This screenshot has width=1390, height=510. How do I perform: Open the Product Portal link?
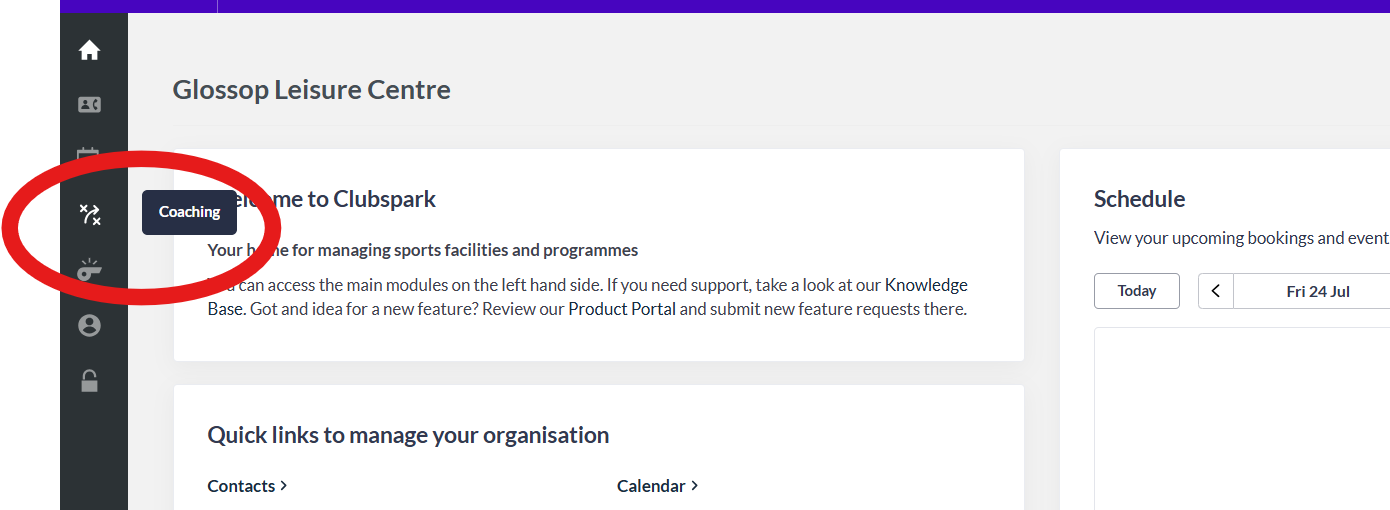coord(622,309)
